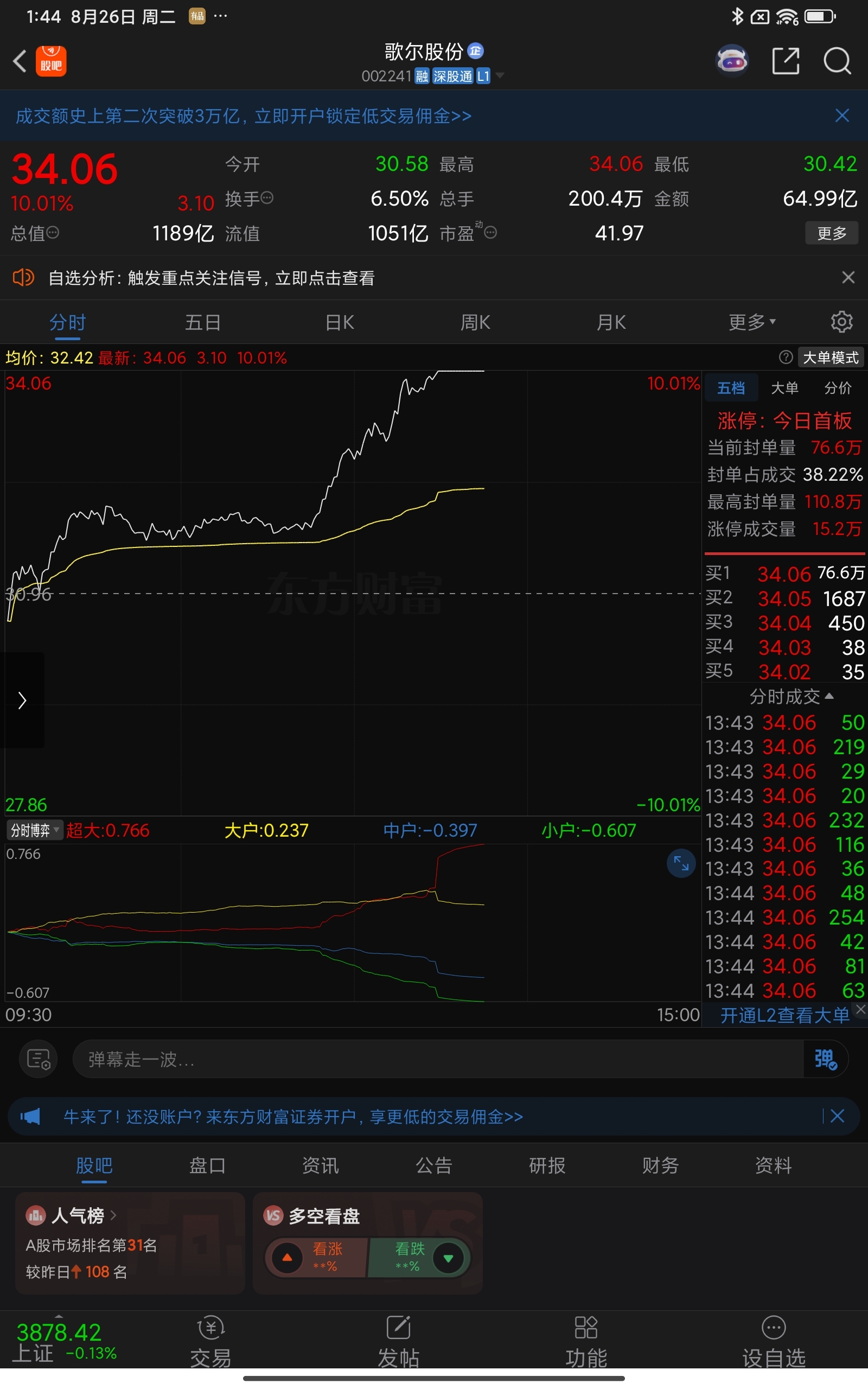Tap the orange speaker alert icon
Image resolution: width=868 pixels, height=1389 pixels.
point(23,278)
